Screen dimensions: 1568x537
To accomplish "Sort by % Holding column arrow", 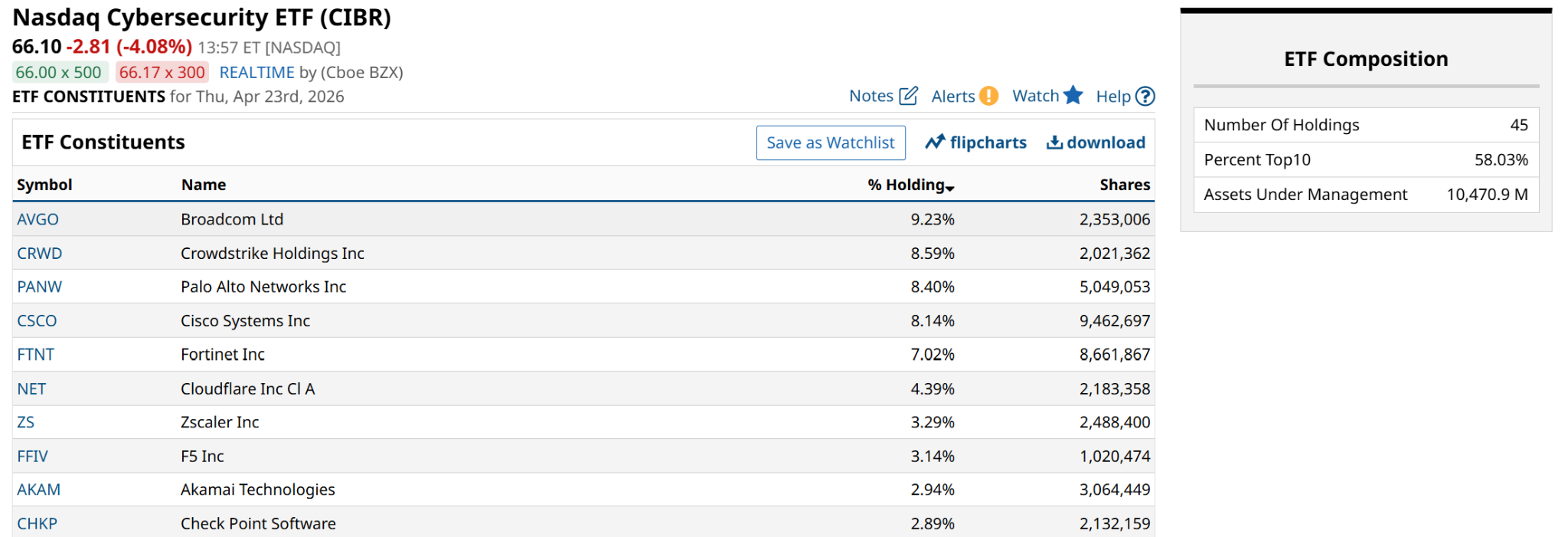I will [950, 188].
